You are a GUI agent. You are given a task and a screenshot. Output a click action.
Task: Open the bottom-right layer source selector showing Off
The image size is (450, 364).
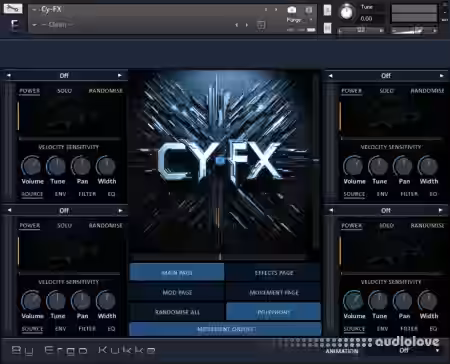click(x=386, y=211)
